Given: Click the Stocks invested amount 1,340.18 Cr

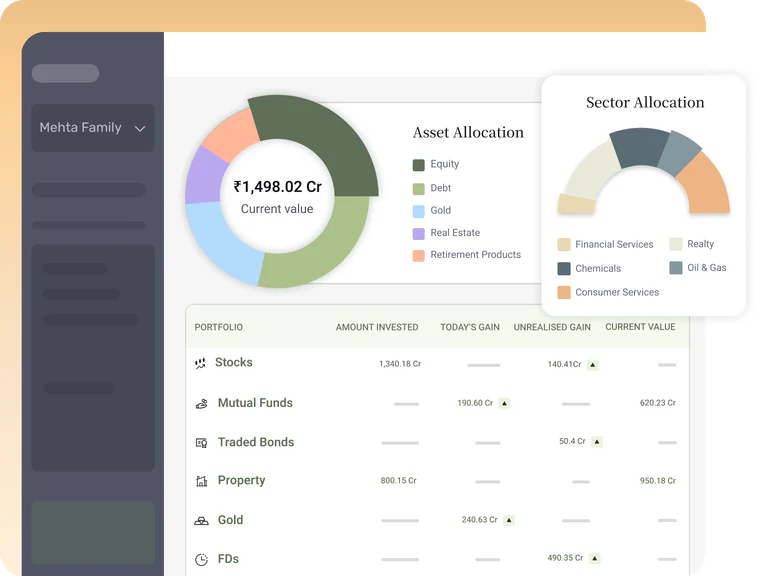Looking at the screenshot, I should click(400, 364).
